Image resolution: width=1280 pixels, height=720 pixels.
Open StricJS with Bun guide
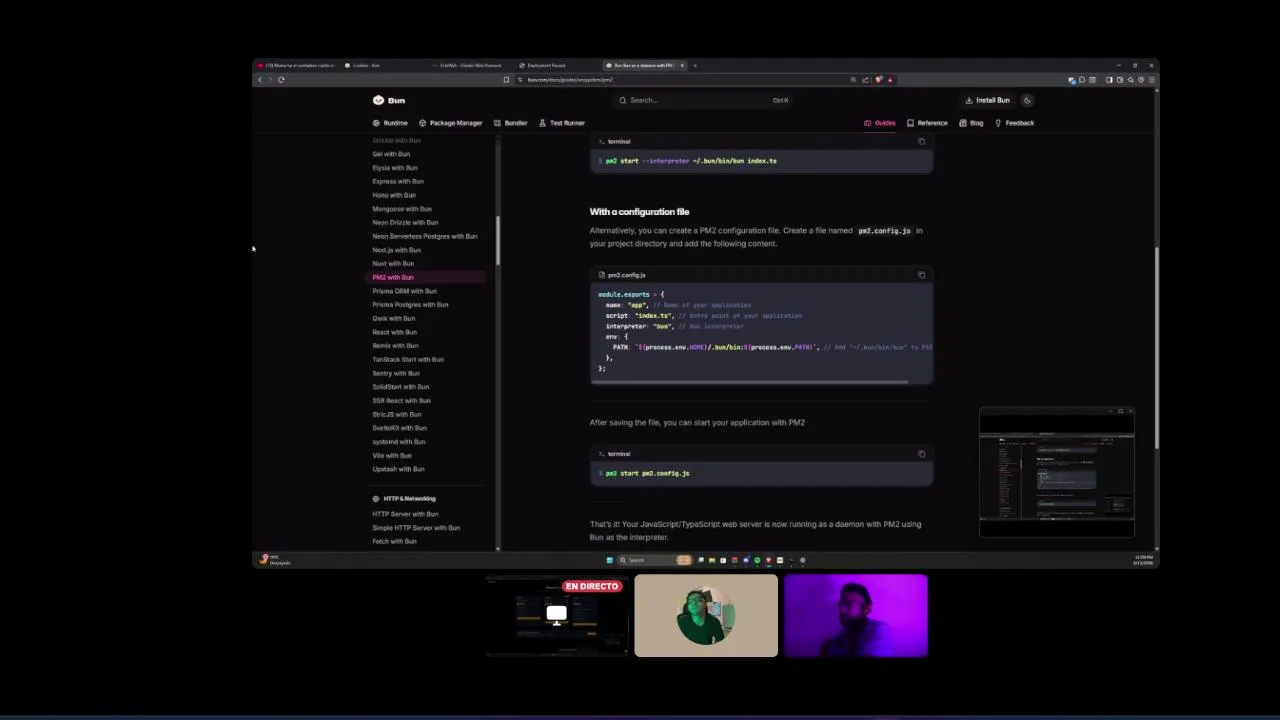pyautogui.click(x=397, y=414)
